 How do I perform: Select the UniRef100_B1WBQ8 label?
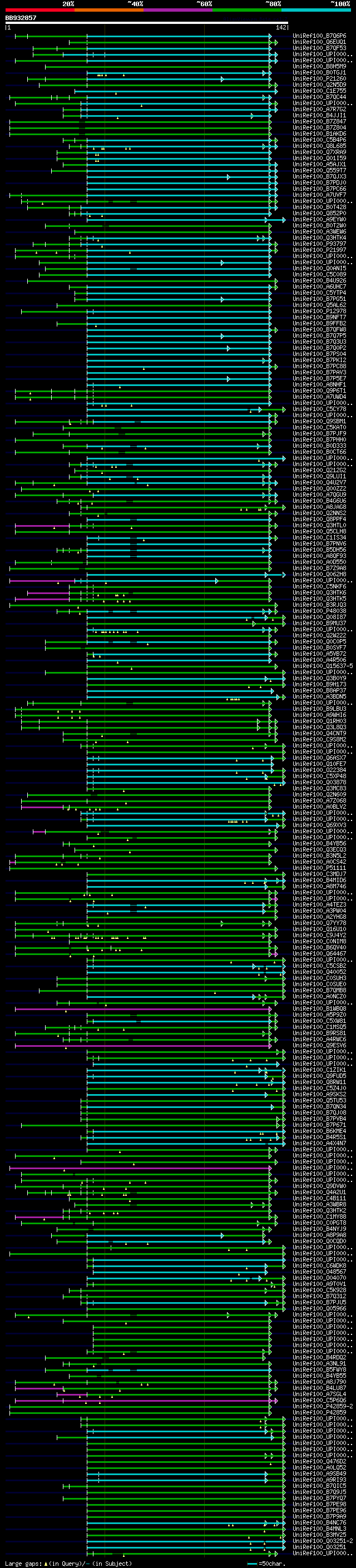(x=319, y=1009)
